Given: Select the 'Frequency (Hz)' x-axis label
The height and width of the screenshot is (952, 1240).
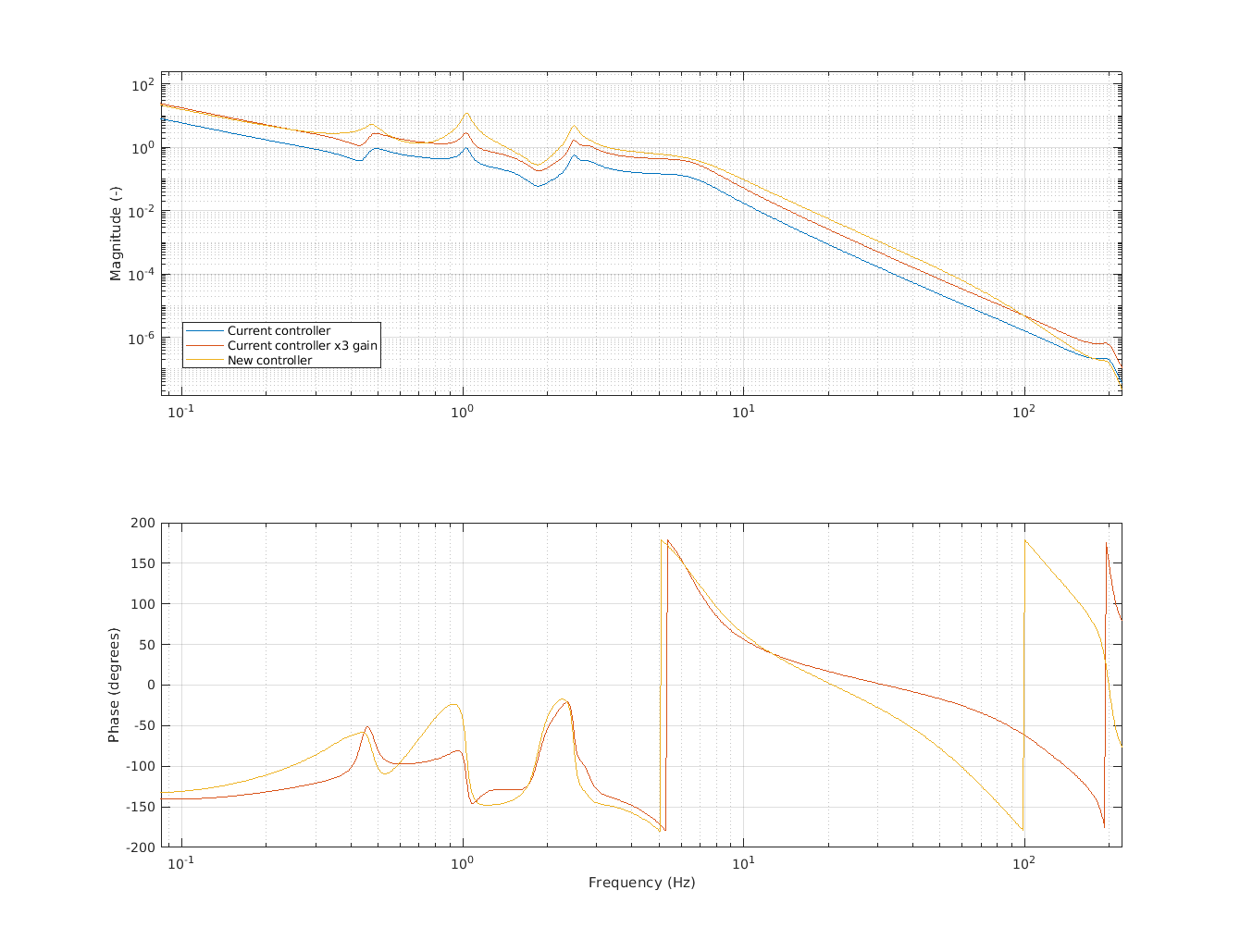Looking at the screenshot, I should 641,883.
